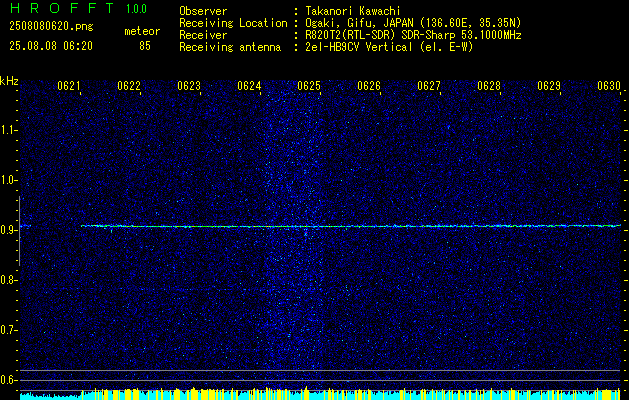Click location Ogaki, Gifu, JAPAN text

pyautogui.click(x=413, y=23)
